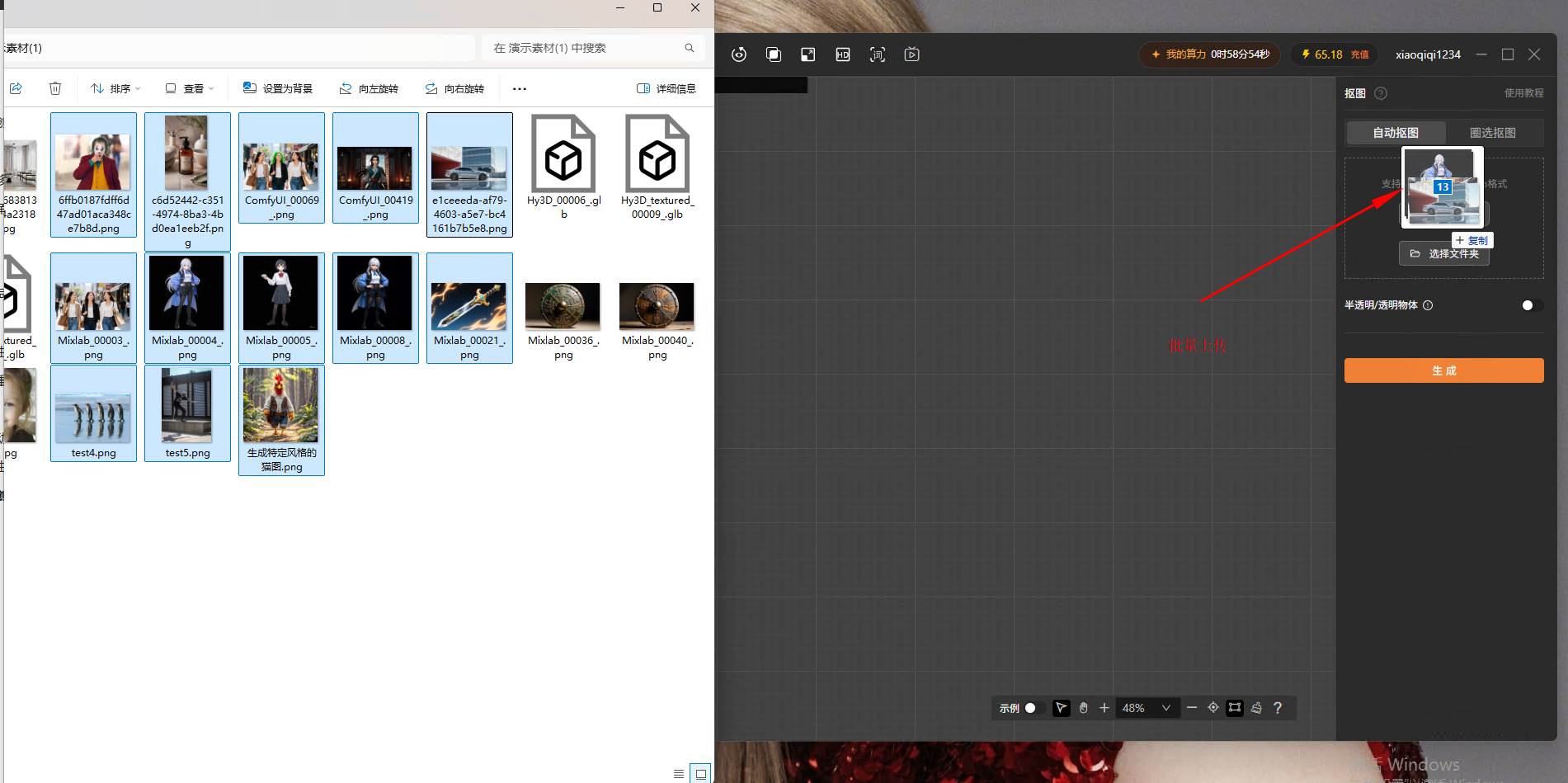Click the HD enhance icon in top toolbar
The width and height of the screenshot is (1568, 783).
click(842, 54)
